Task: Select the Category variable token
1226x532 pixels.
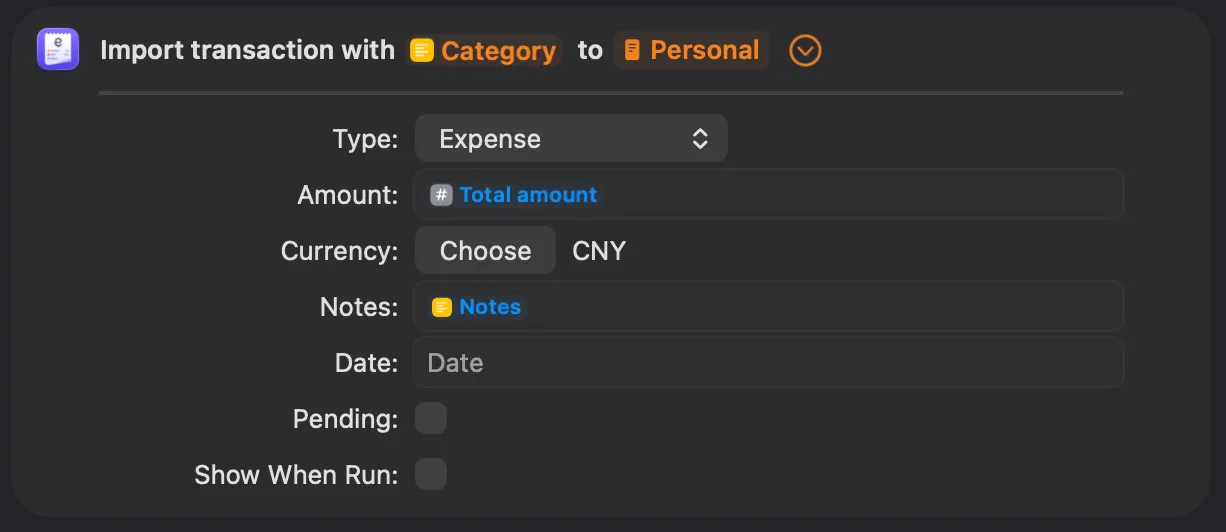Action: pos(485,51)
